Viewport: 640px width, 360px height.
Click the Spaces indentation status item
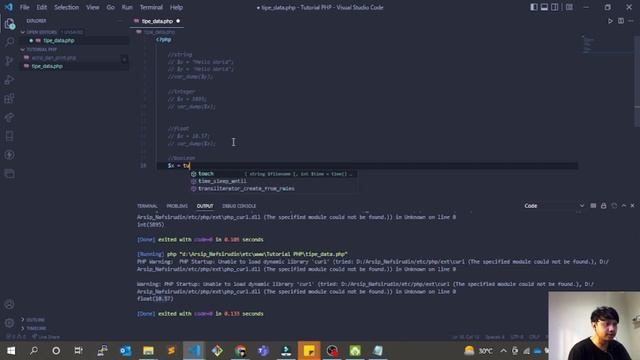click(495, 337)
